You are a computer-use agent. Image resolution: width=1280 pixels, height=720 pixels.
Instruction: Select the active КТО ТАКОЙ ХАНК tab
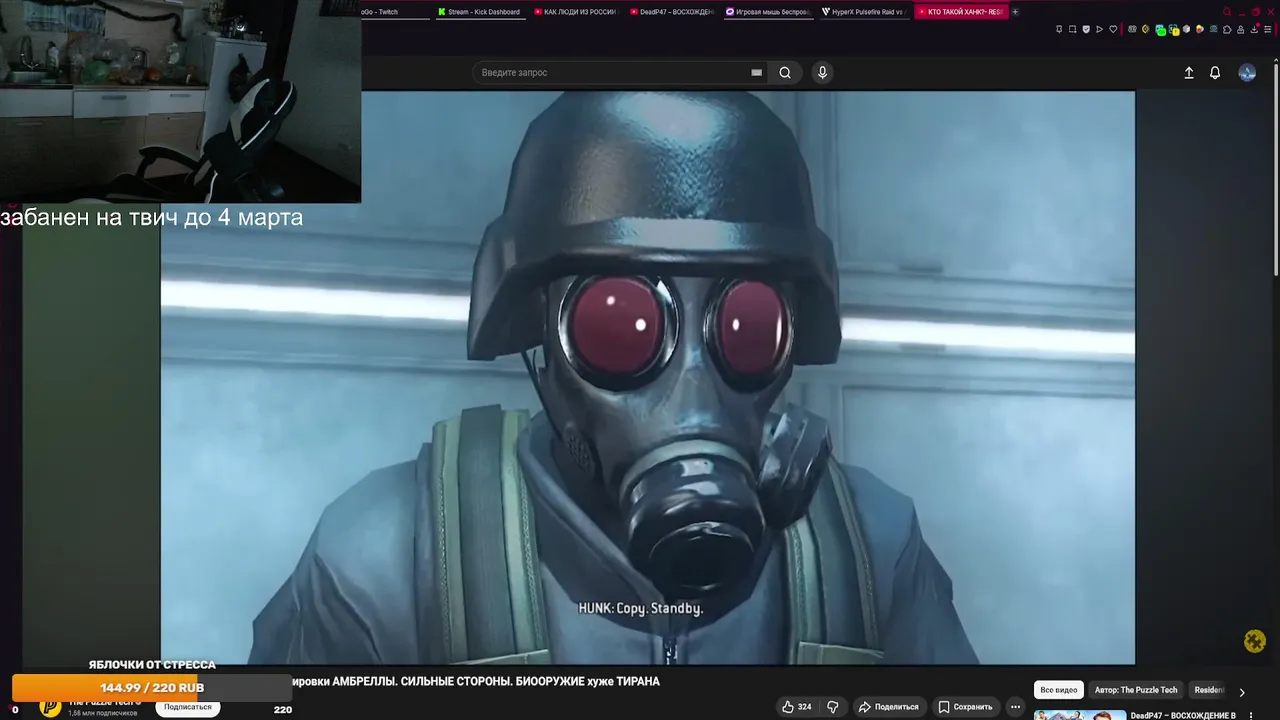[960, 12]
